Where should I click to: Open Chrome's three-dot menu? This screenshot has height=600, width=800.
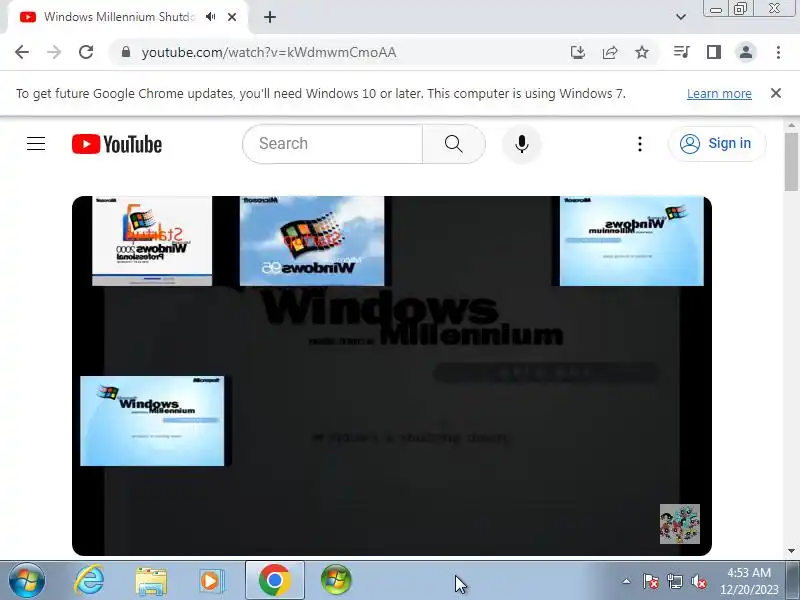click(x=778, y=52)
